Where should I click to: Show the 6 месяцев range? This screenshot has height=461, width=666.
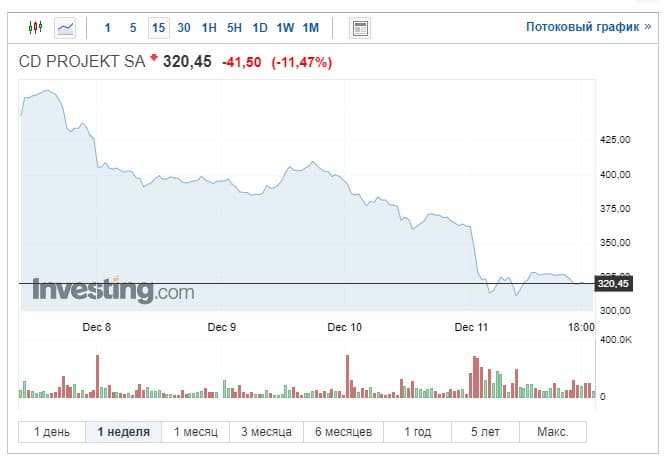click(343, 432)
